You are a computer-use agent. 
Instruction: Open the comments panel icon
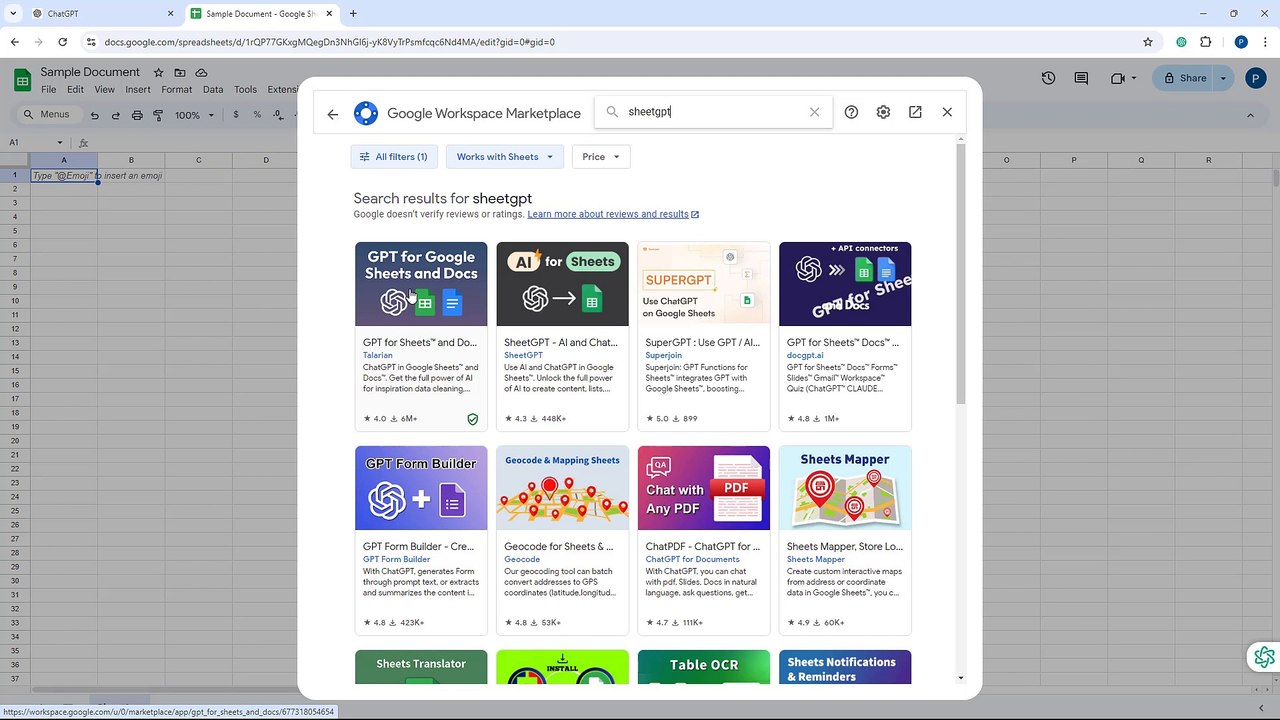tap(1081, 78)
